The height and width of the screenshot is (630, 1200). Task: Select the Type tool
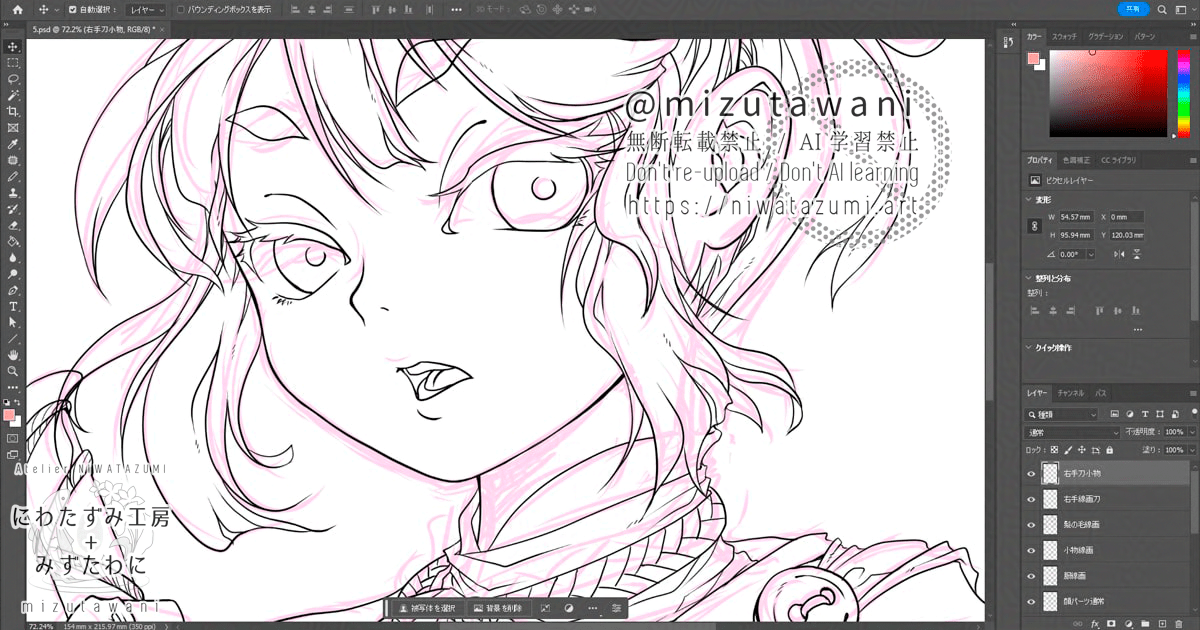[x=13, y=306]
